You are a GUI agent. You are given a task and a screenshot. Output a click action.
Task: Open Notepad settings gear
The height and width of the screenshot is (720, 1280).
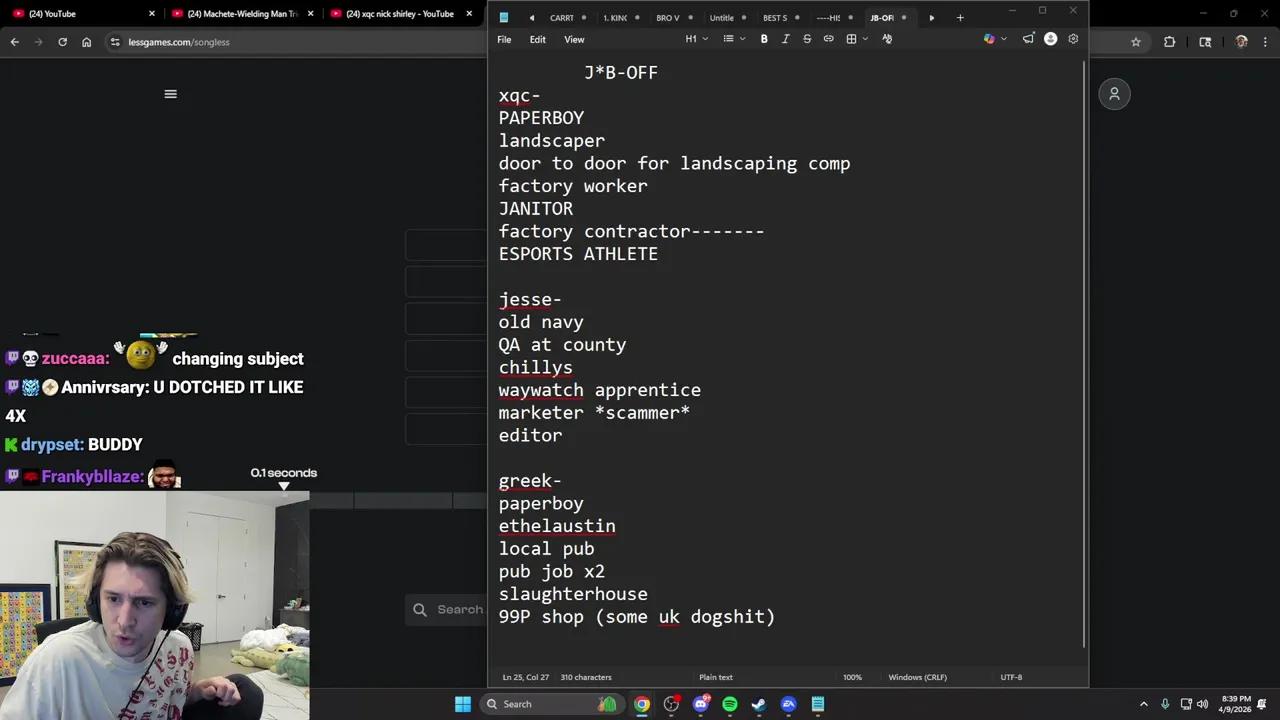1073,39
